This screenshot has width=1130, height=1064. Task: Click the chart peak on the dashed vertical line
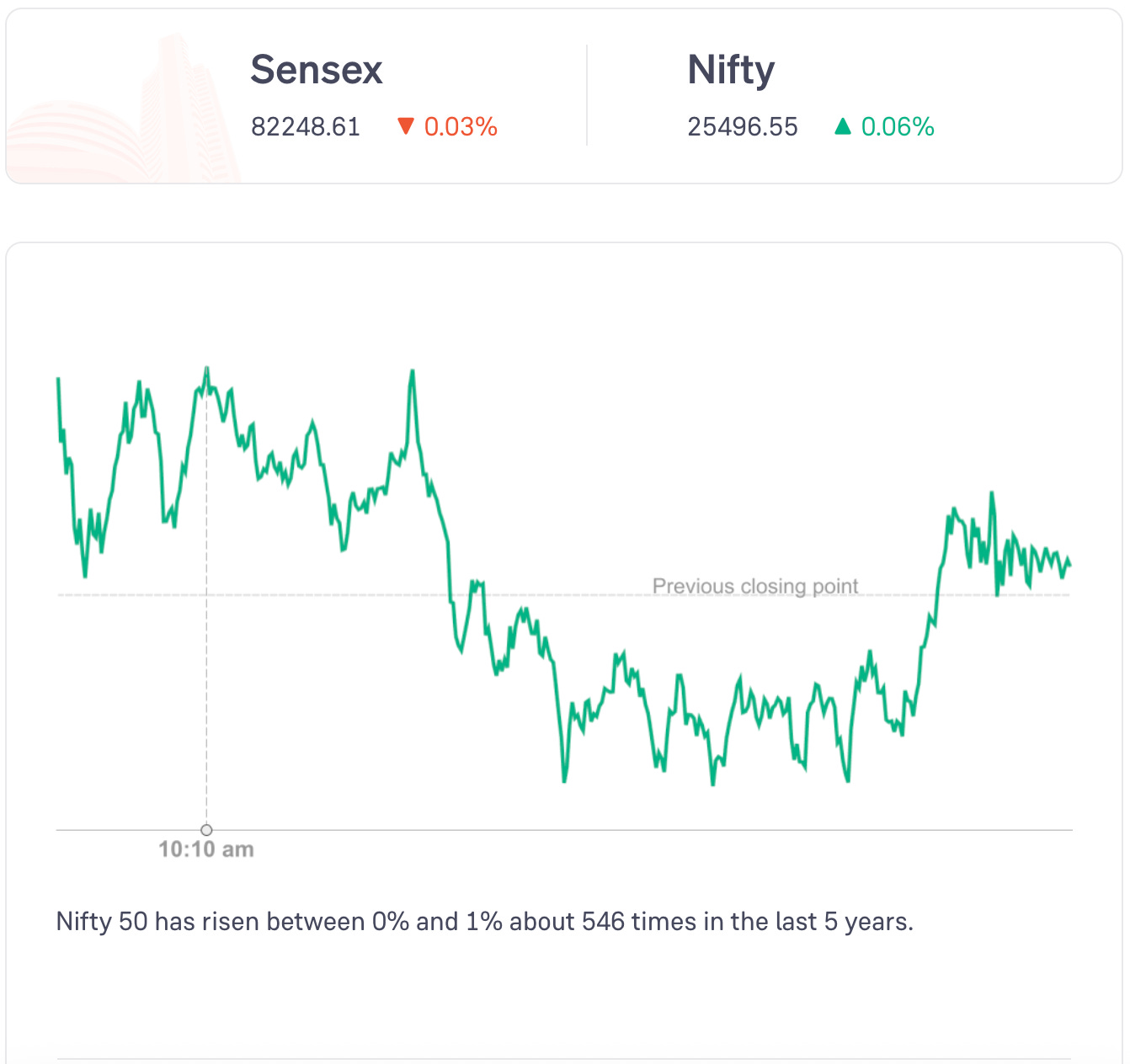point(206,369)
